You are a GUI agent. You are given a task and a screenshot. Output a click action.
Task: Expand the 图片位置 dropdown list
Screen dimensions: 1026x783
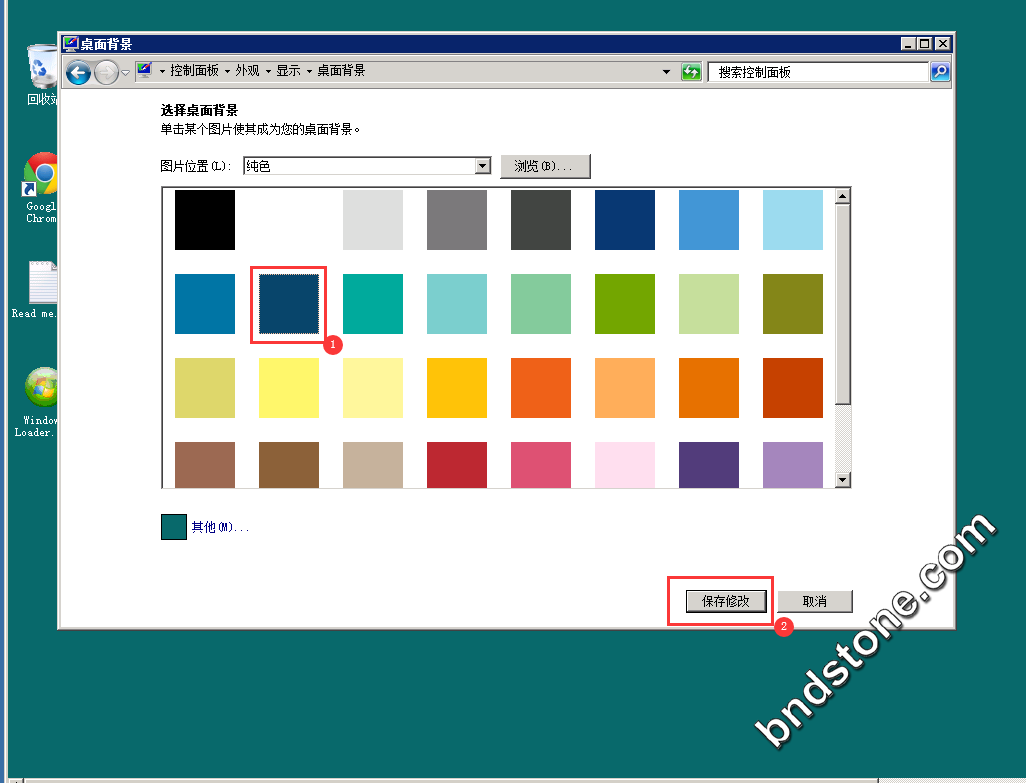[x=483, y=166]
